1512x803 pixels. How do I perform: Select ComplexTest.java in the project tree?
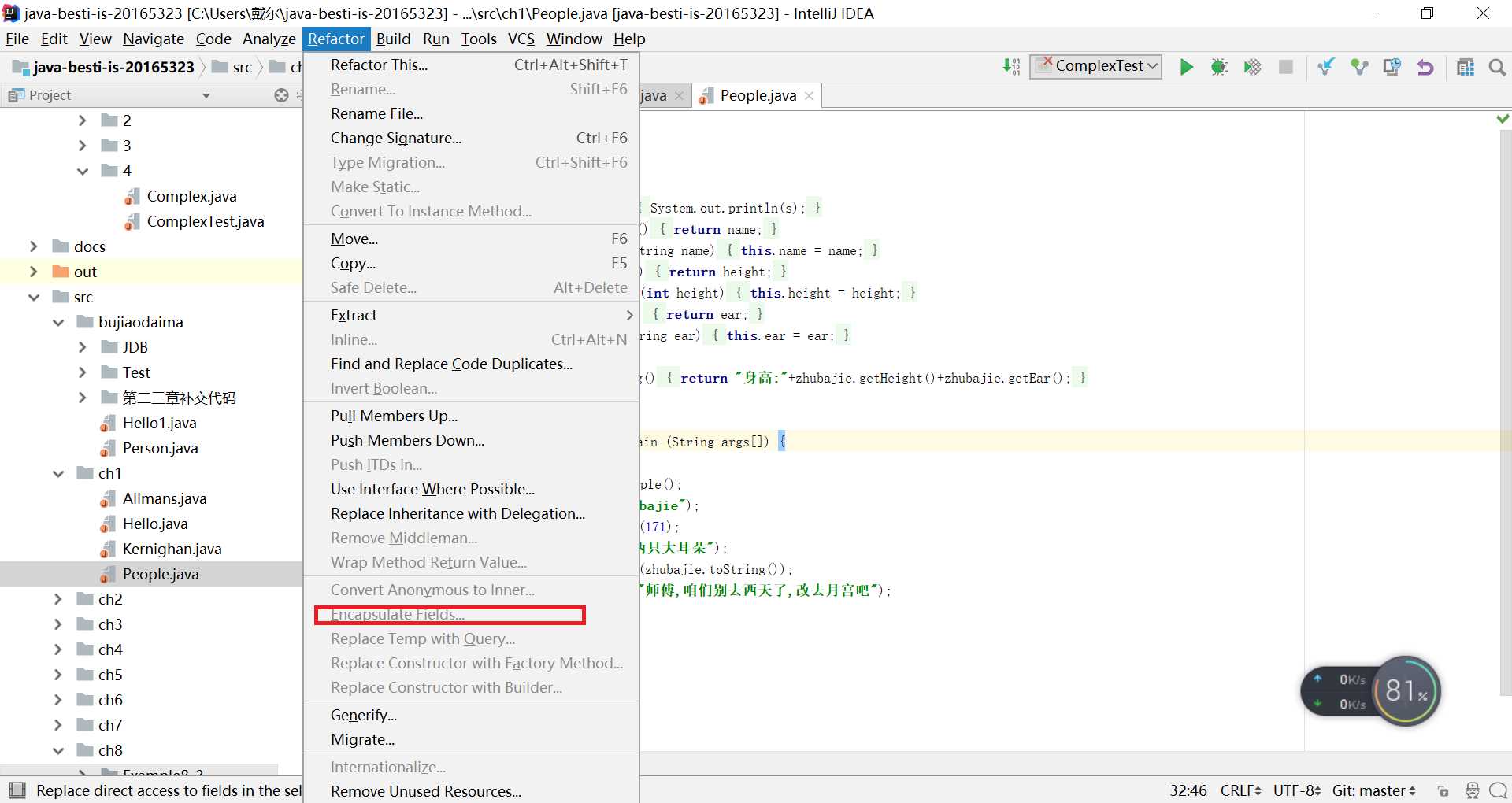click(x=205, y=221)
